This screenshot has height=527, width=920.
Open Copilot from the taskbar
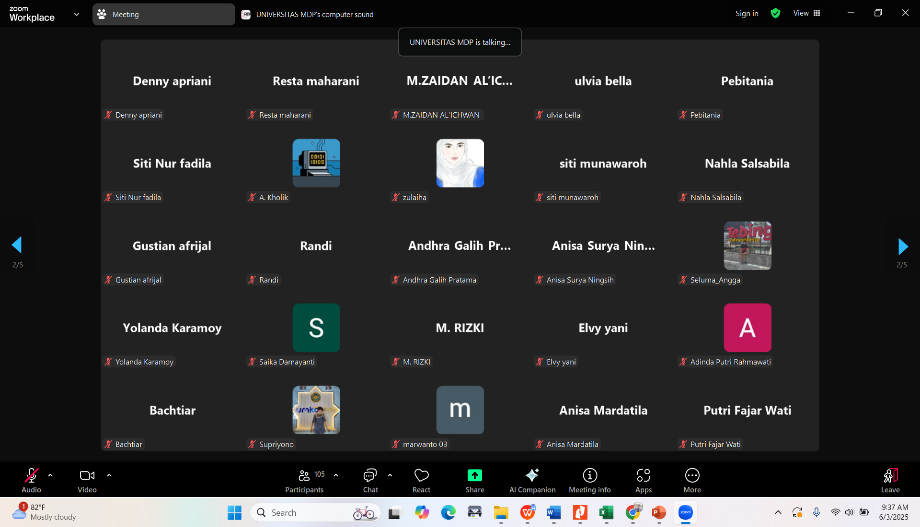coord(422,512)
